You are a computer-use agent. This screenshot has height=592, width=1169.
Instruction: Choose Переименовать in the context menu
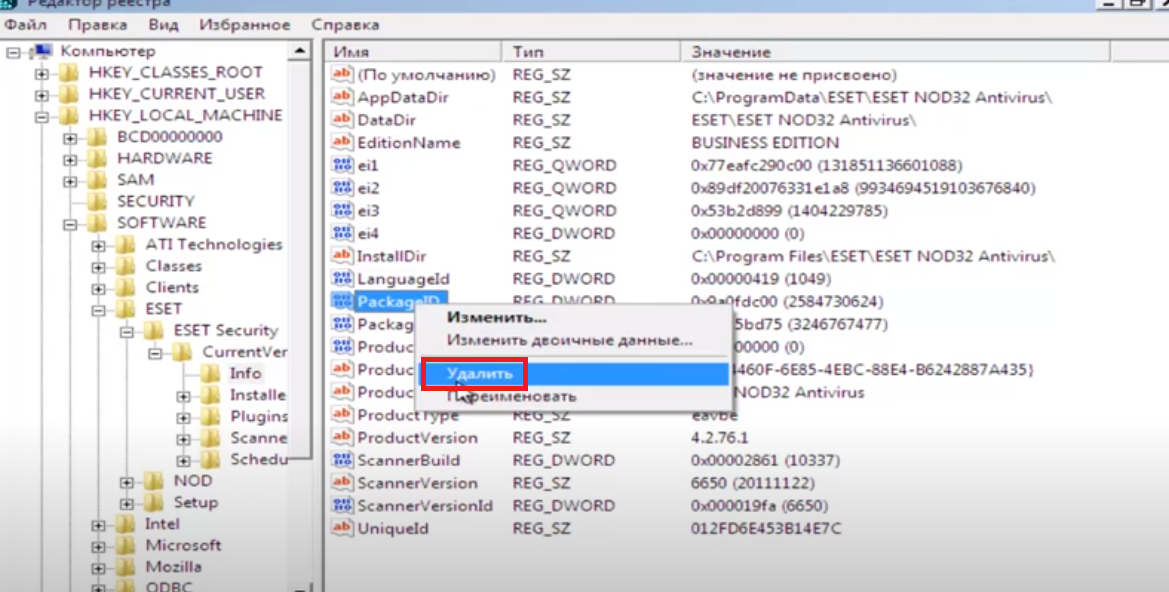coord(511,396)
